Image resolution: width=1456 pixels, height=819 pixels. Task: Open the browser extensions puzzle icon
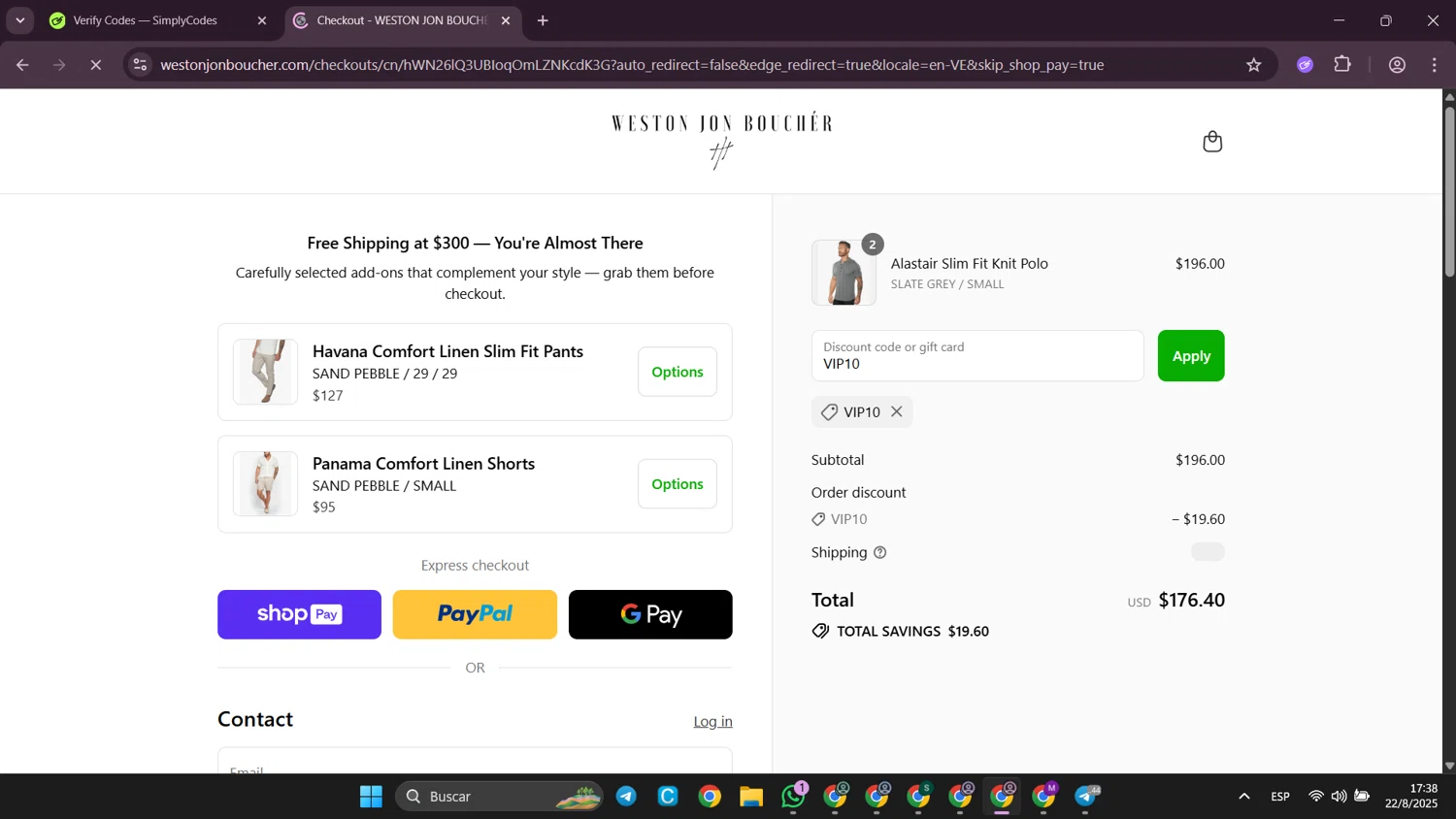pyautogui.click(x=1342, y=65)
